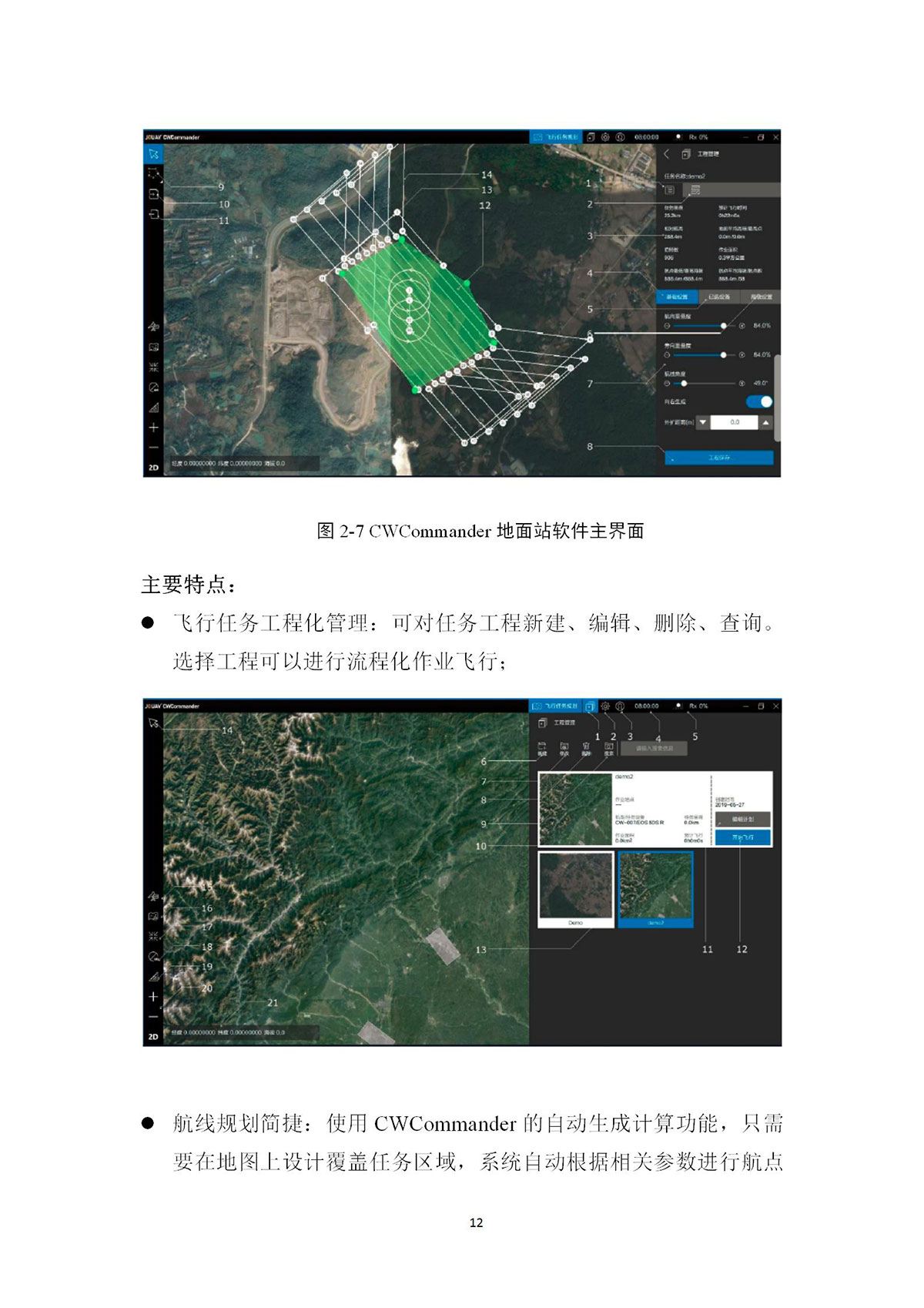
Task: Increase 航线角度 with its plus button
Action: [x=742, y=383]
